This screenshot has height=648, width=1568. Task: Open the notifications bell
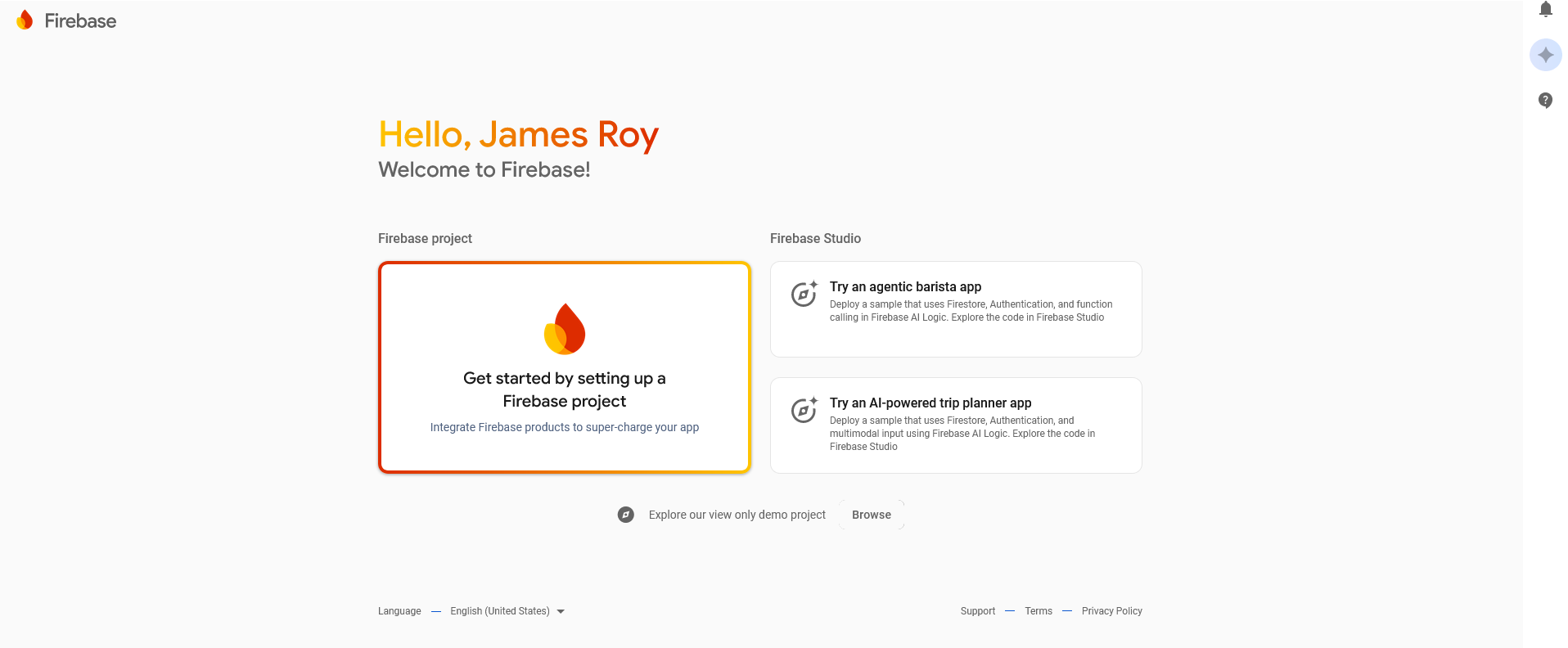(1545, 9)
